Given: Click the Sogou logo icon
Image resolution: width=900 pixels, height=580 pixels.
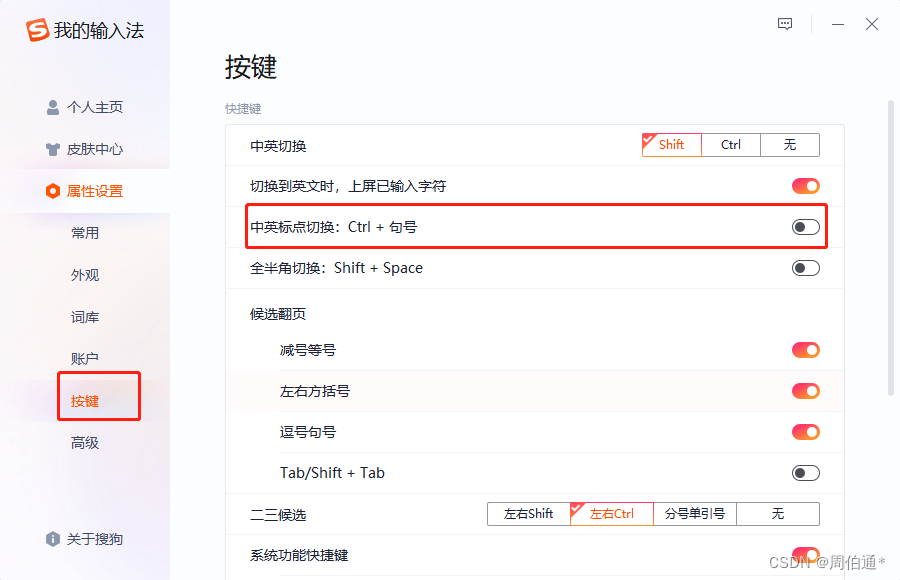Looking at the screenshot, I should tap(38, 31).
